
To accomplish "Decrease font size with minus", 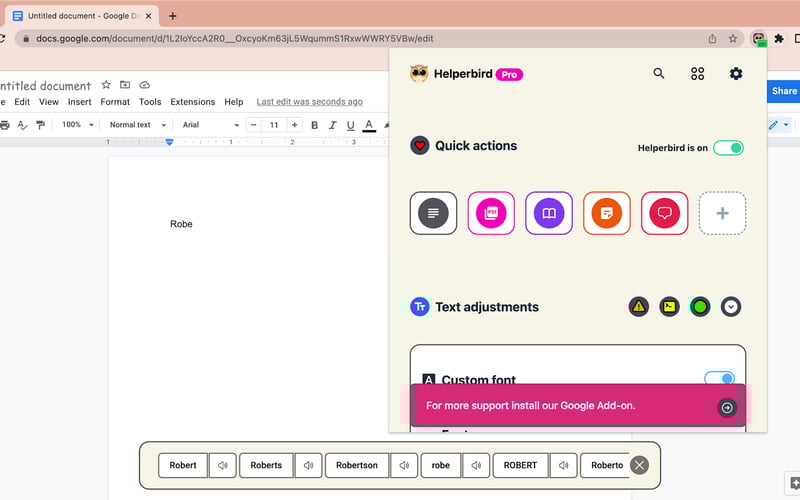I will click(x=254, y=125).
